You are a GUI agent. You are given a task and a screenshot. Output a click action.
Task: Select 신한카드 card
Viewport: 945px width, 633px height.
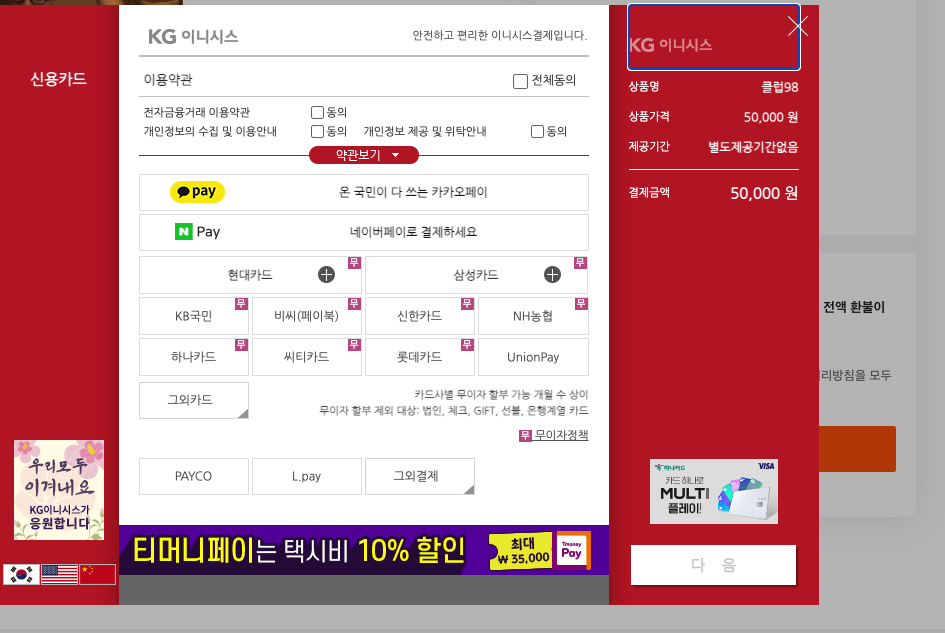pyautogui.click(x=419, y=316)
